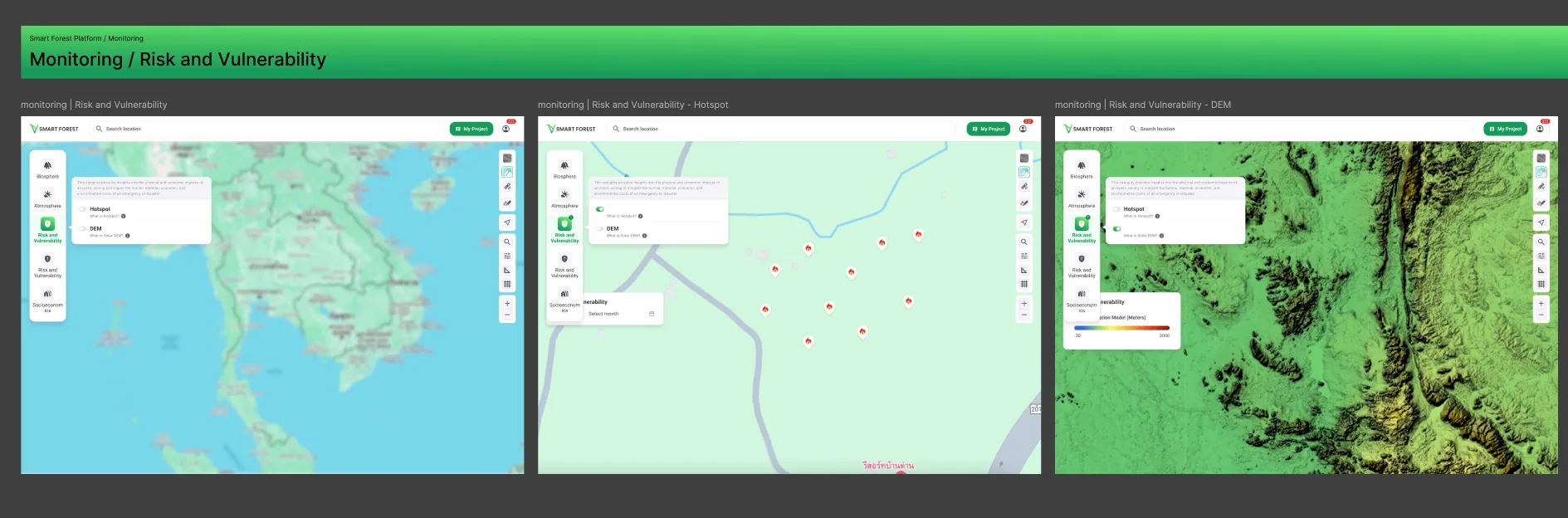This screenshot has height=518, width=1568.
Task: Click Search location field in the first frame
Action: click(266, 129)
